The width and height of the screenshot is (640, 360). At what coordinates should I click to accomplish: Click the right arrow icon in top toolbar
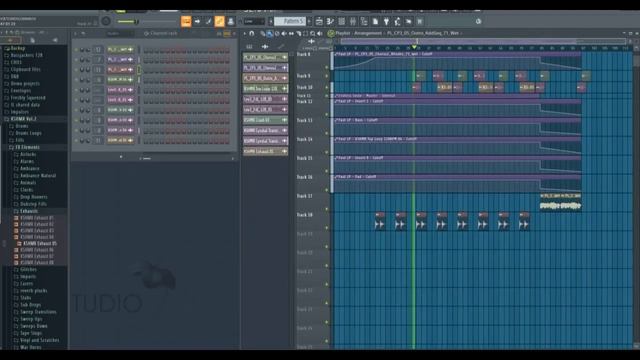coord(198,21)
